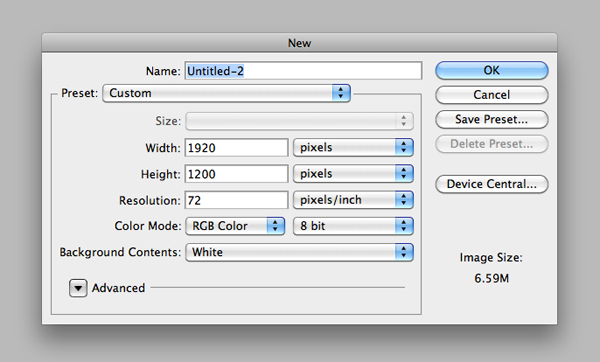
Task: Click the Width field showing 1920
Action: click(236, 148)
